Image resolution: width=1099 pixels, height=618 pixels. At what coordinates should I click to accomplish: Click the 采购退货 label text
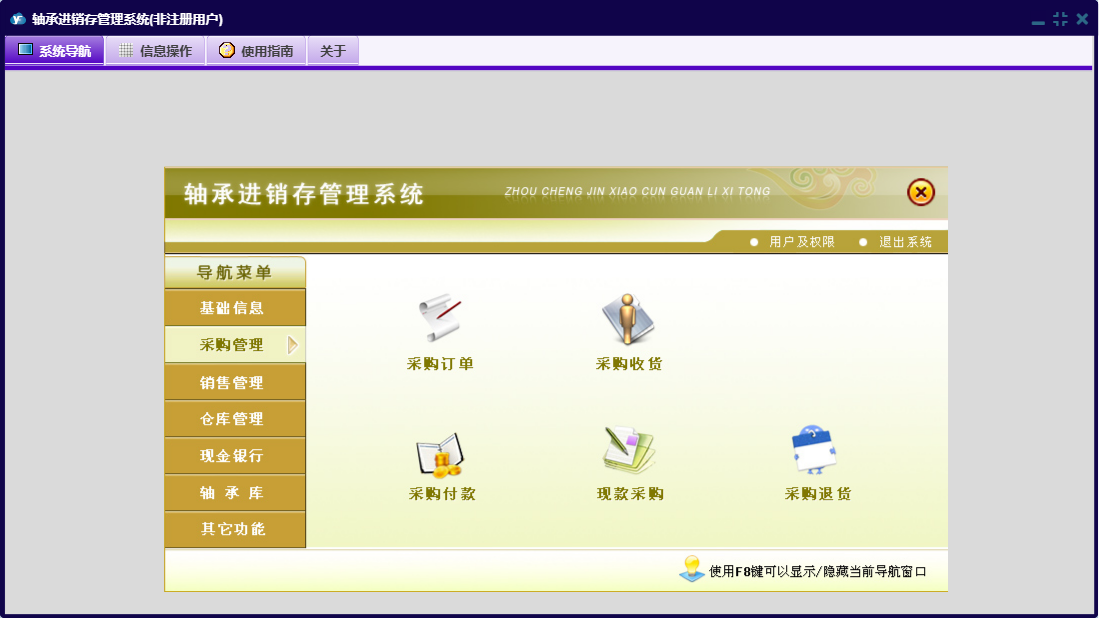[817, 493]
